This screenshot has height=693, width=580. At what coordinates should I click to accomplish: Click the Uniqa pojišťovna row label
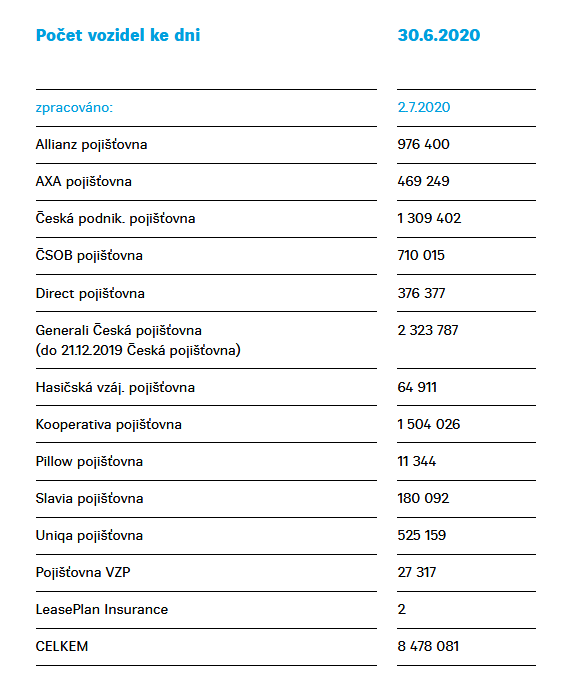tap(89, 536)
